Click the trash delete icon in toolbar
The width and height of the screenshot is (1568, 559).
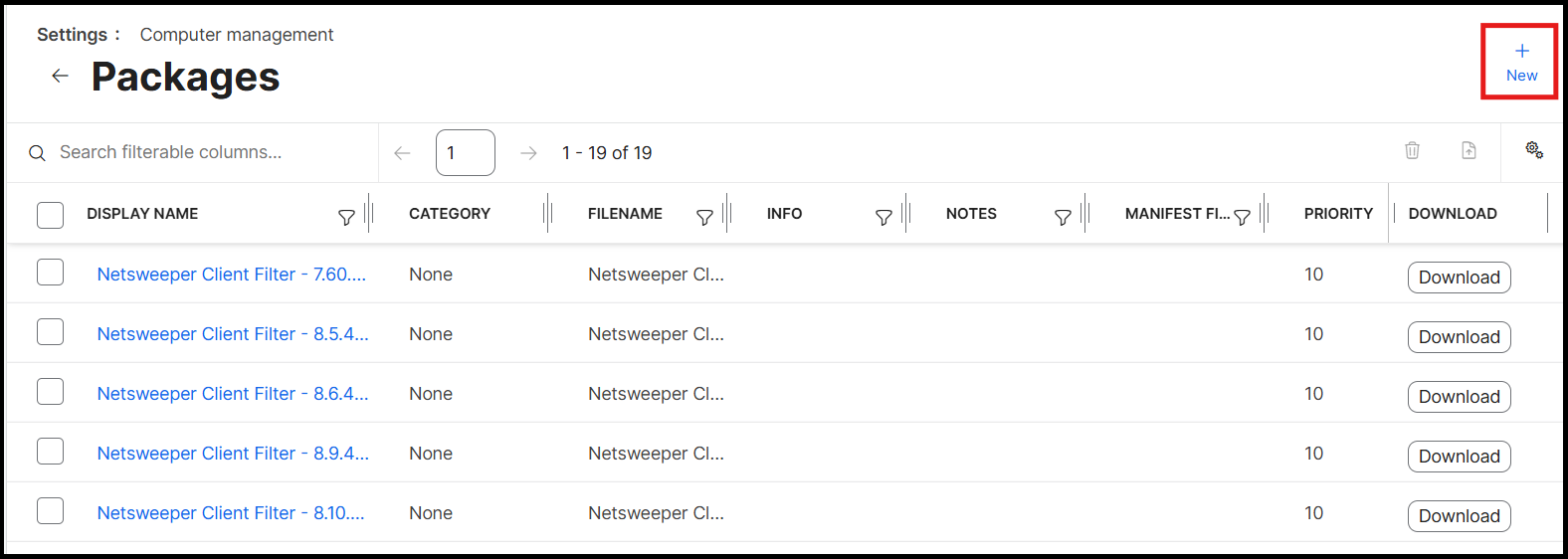tap(1412, 150)
